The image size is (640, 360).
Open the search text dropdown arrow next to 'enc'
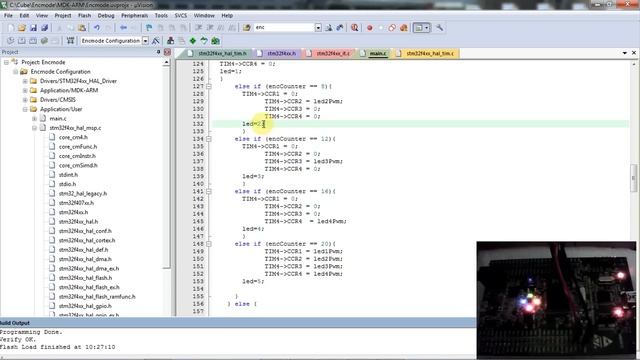(318, 28)
